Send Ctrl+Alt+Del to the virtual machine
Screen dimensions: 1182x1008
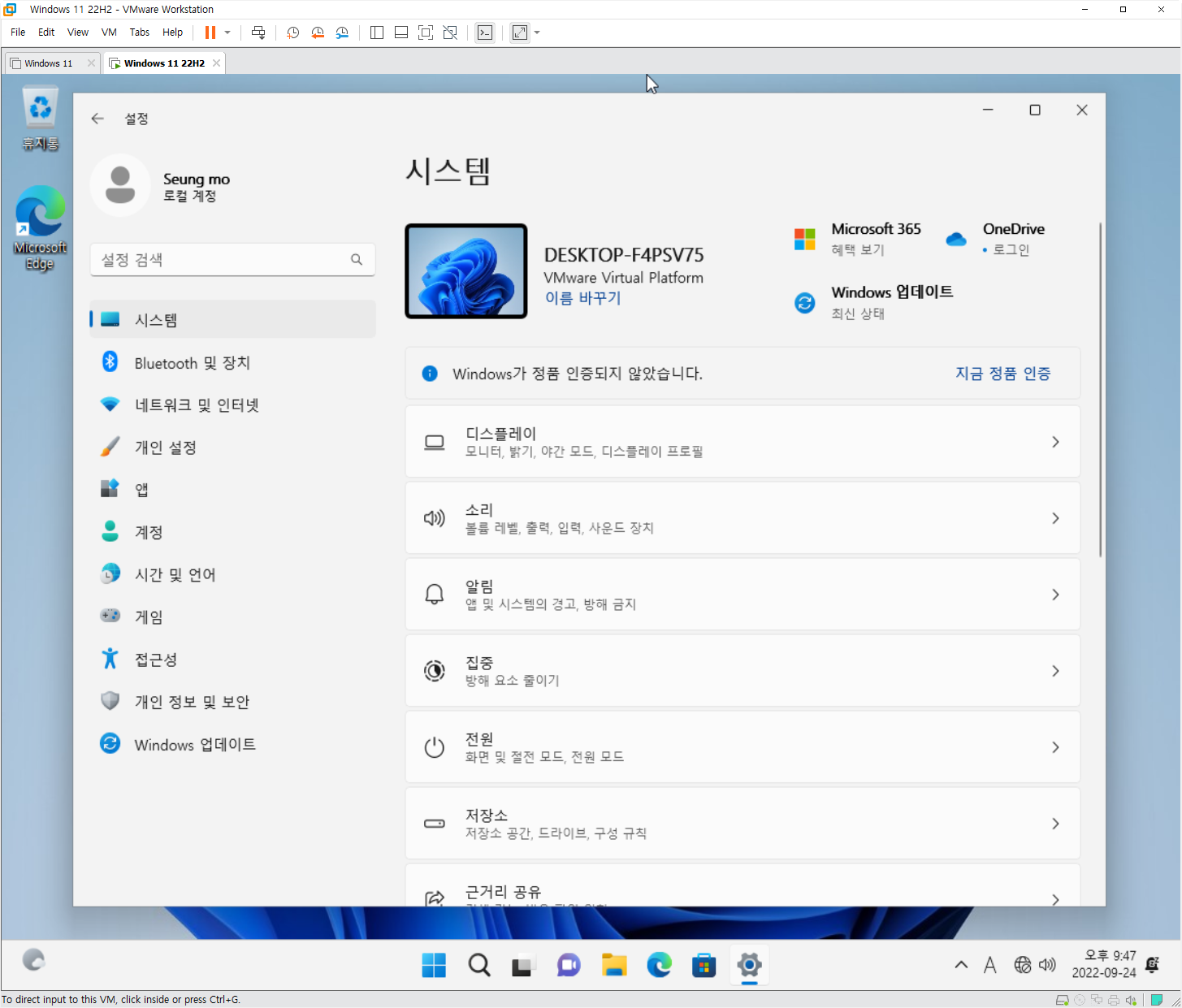(x=258, y=32)
